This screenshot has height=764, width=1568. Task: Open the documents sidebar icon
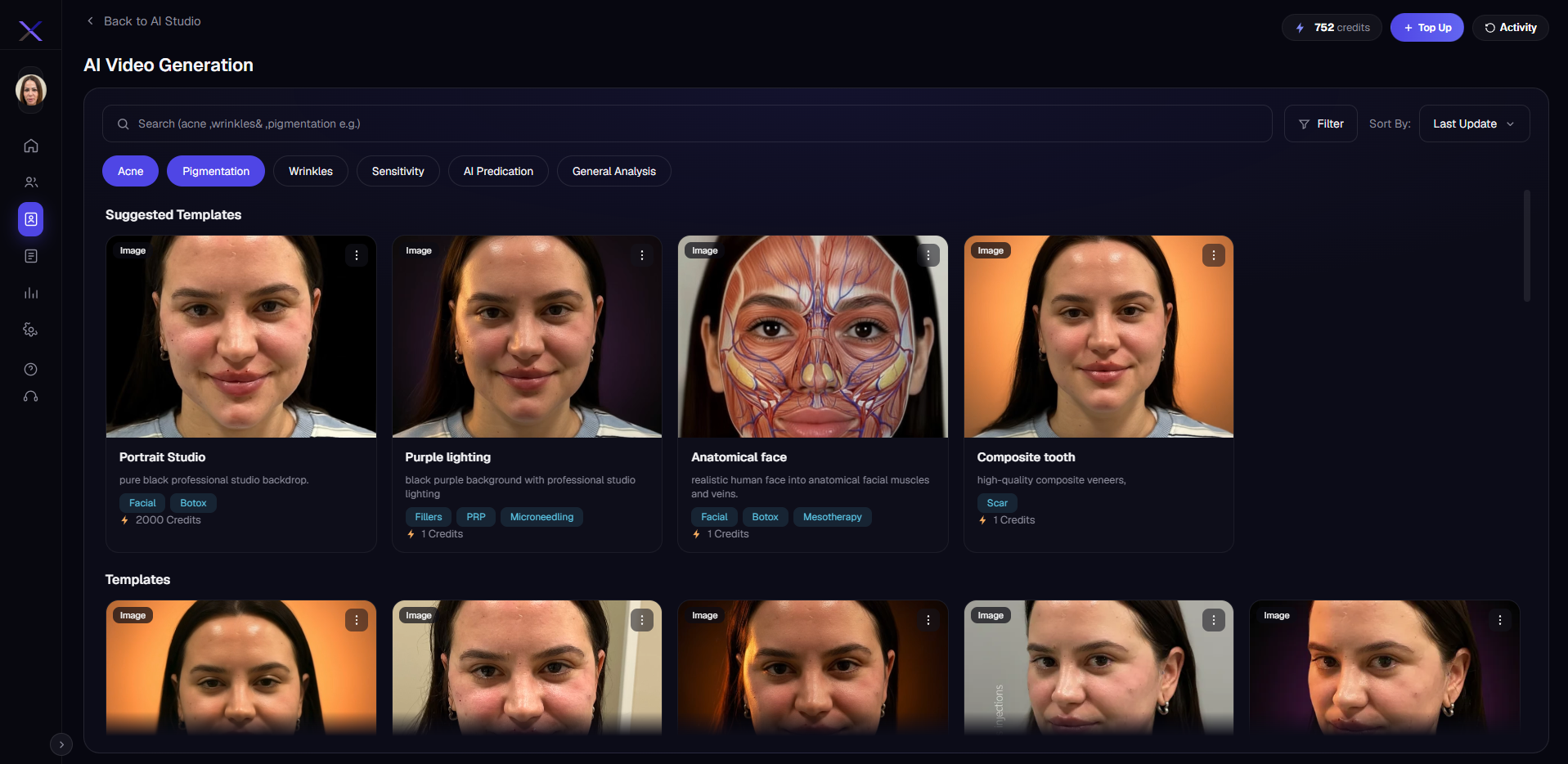31,256
